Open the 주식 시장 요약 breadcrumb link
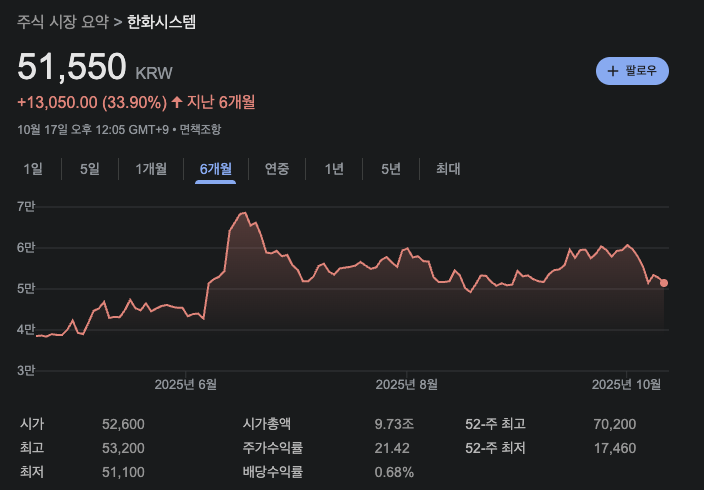 pyautogui.click(x=65, y=21)
